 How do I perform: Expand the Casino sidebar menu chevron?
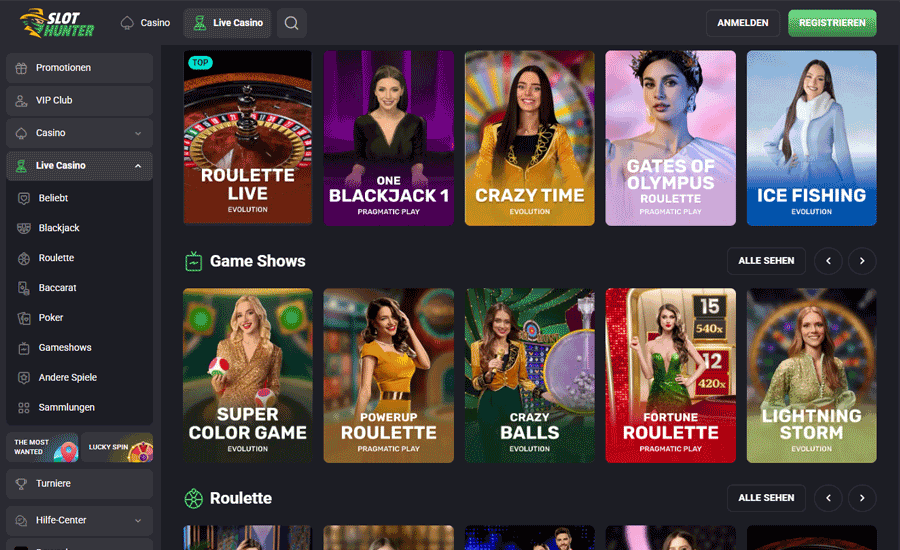[138, 133]
